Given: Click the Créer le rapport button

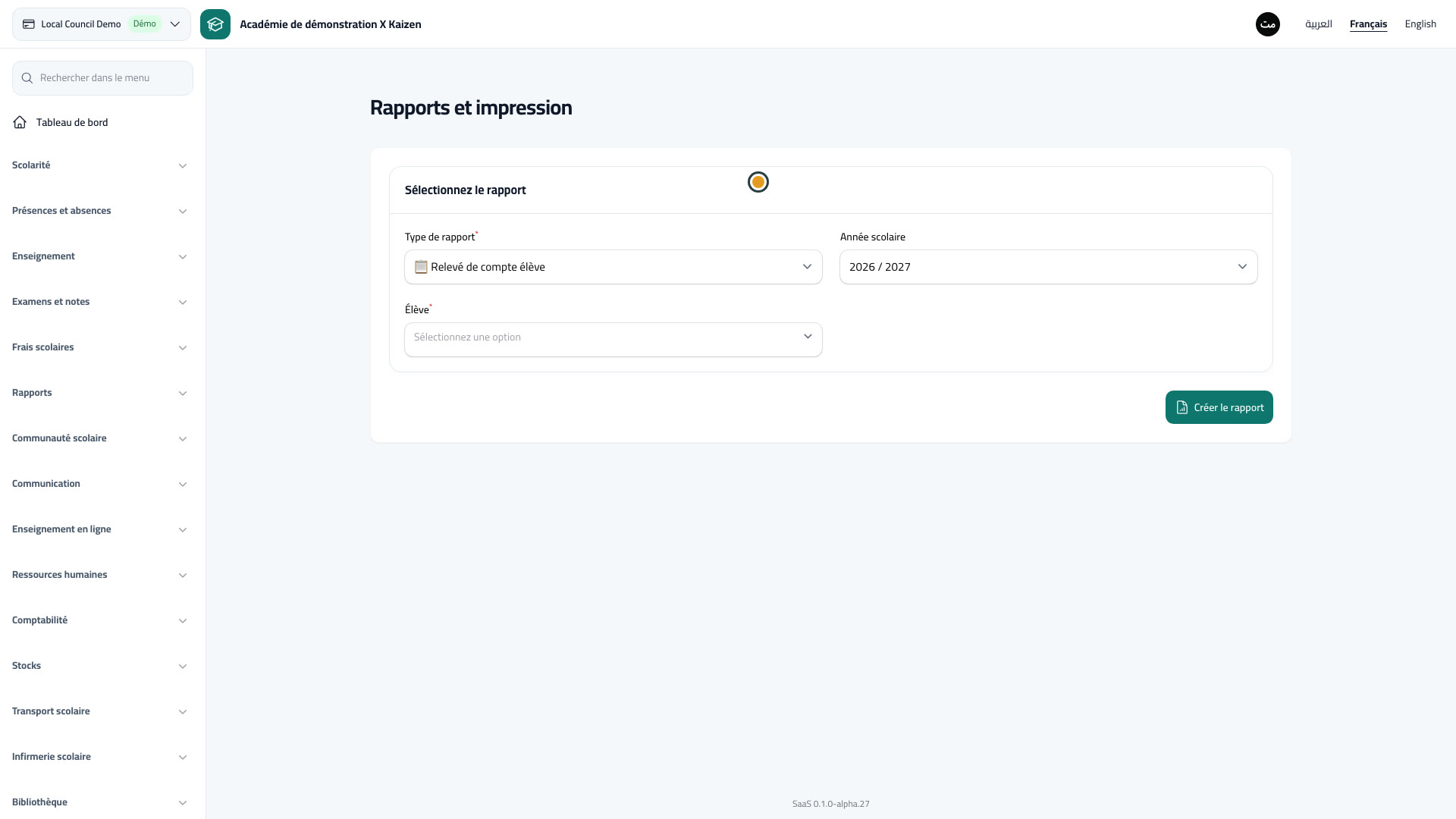Looking at the screenshot, I should click(x=1219, y=407).
